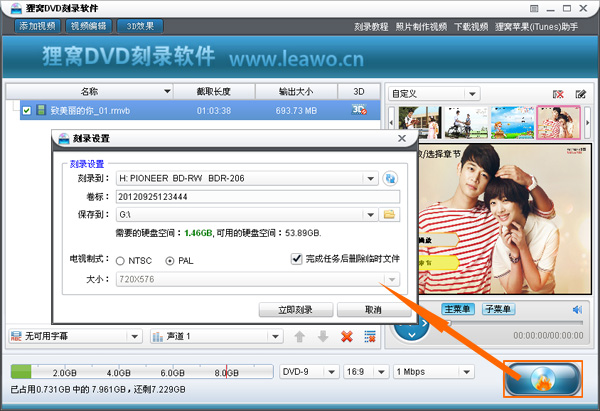The image size is (600, 411).
Task: Toggle delete temporary files after completion checkbox
Action: pos(296,259)
